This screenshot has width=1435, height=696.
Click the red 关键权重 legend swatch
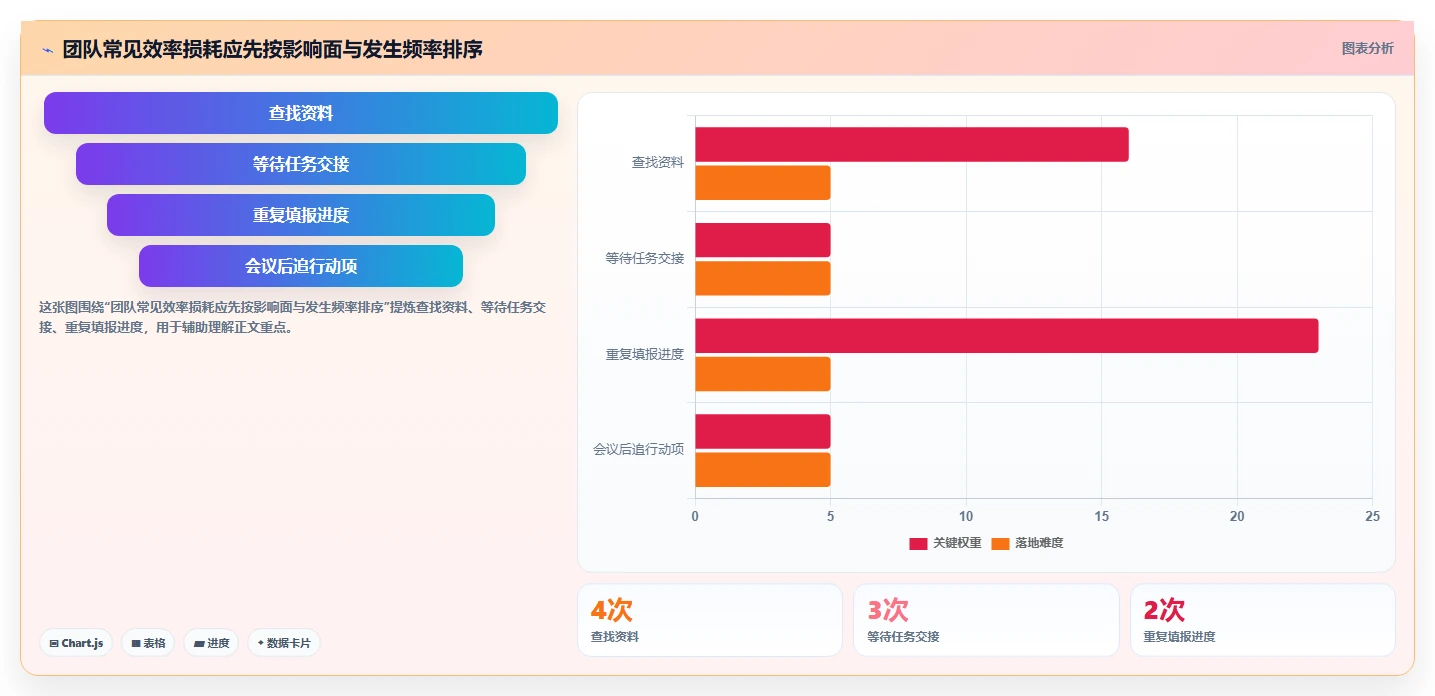click(918, 543)
